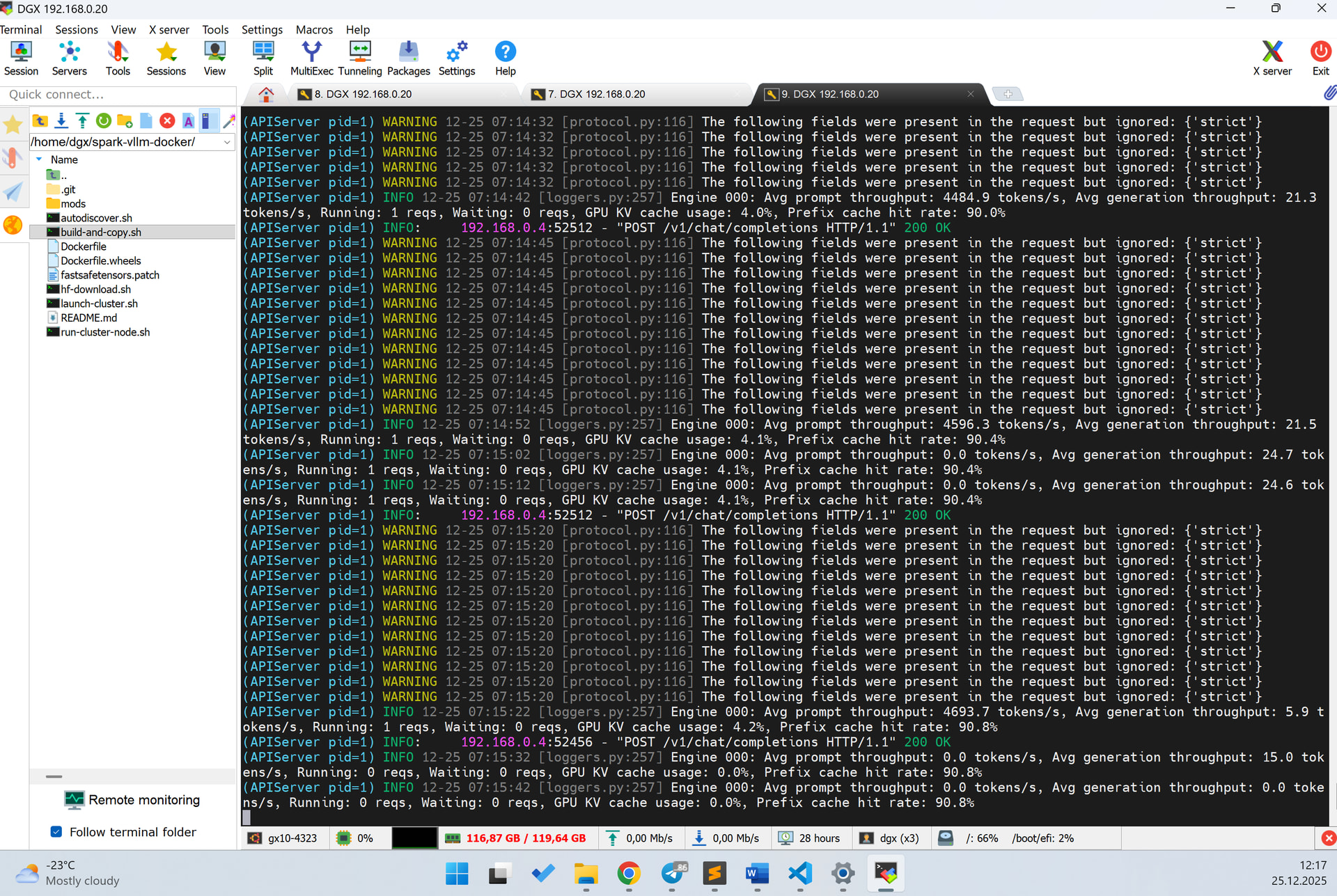Click the upload file arrow icon
Viewport: 1337px width, 896px height.
click(82, 121)
